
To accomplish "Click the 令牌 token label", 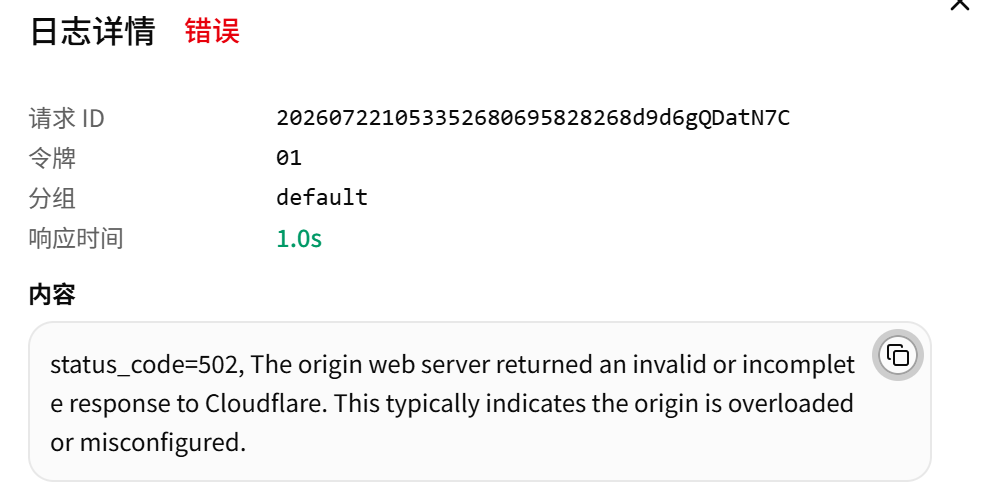I will pos(52,158).
